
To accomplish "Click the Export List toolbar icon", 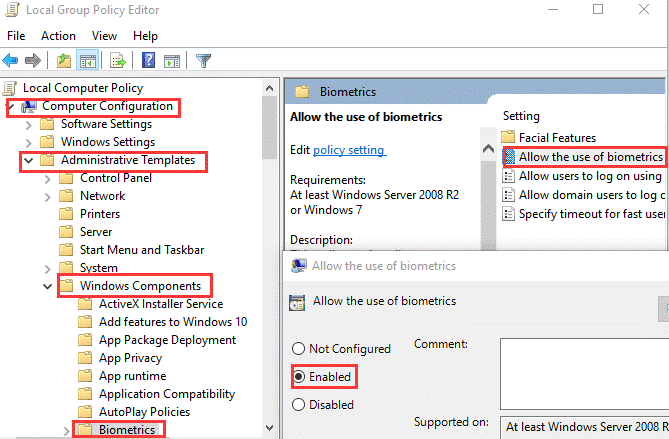I will [117, 61].
